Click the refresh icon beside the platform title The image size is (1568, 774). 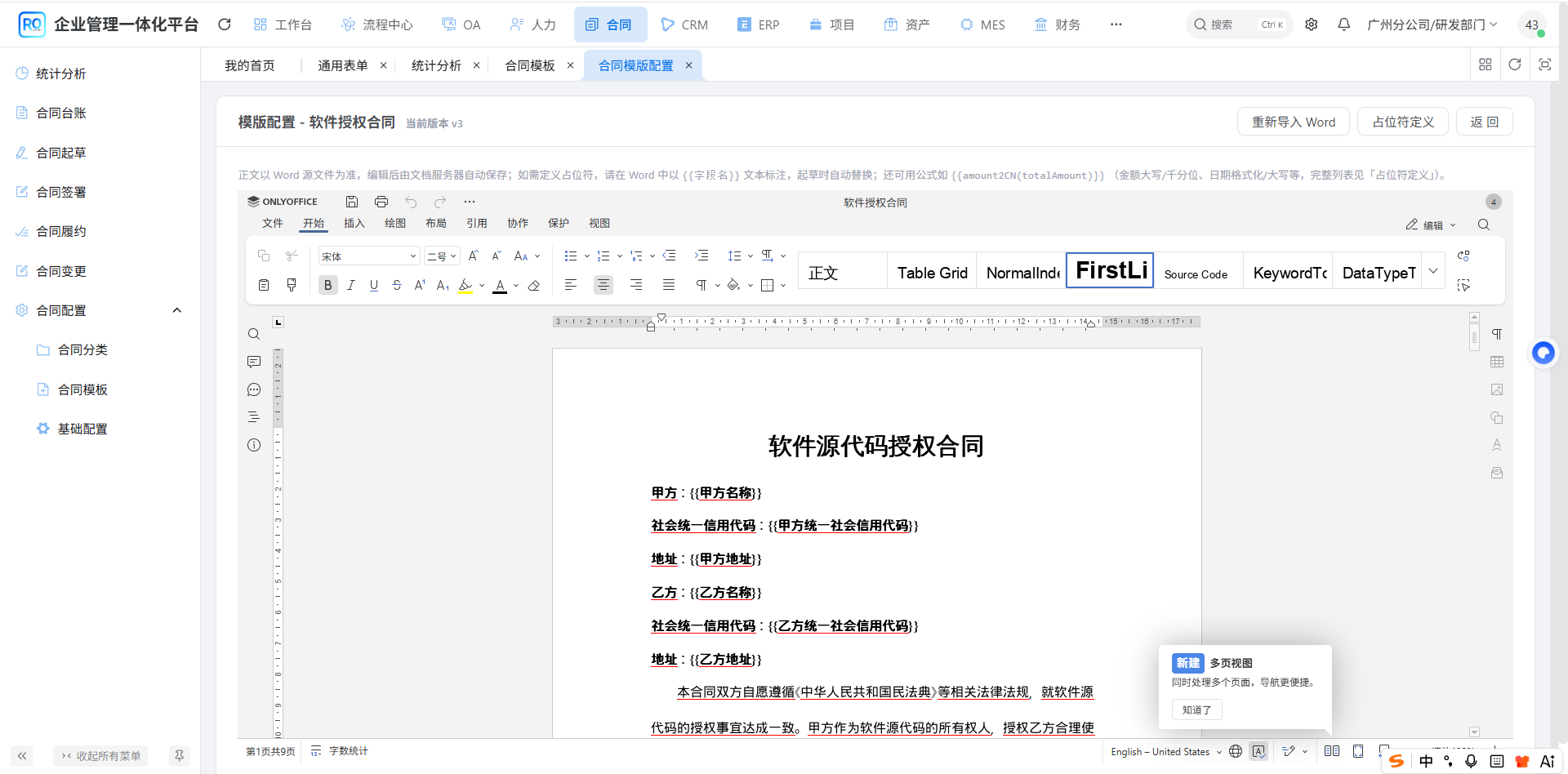coord(225,24)
